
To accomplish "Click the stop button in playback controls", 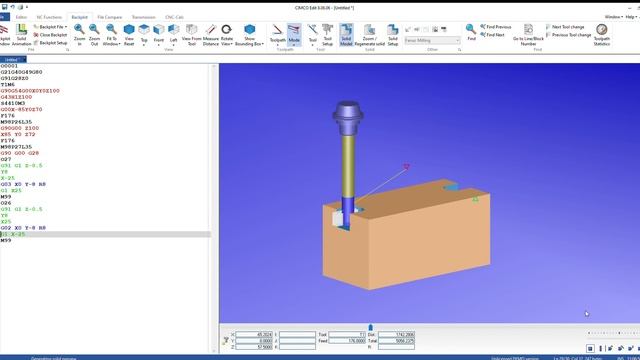I will coord(590,348).
